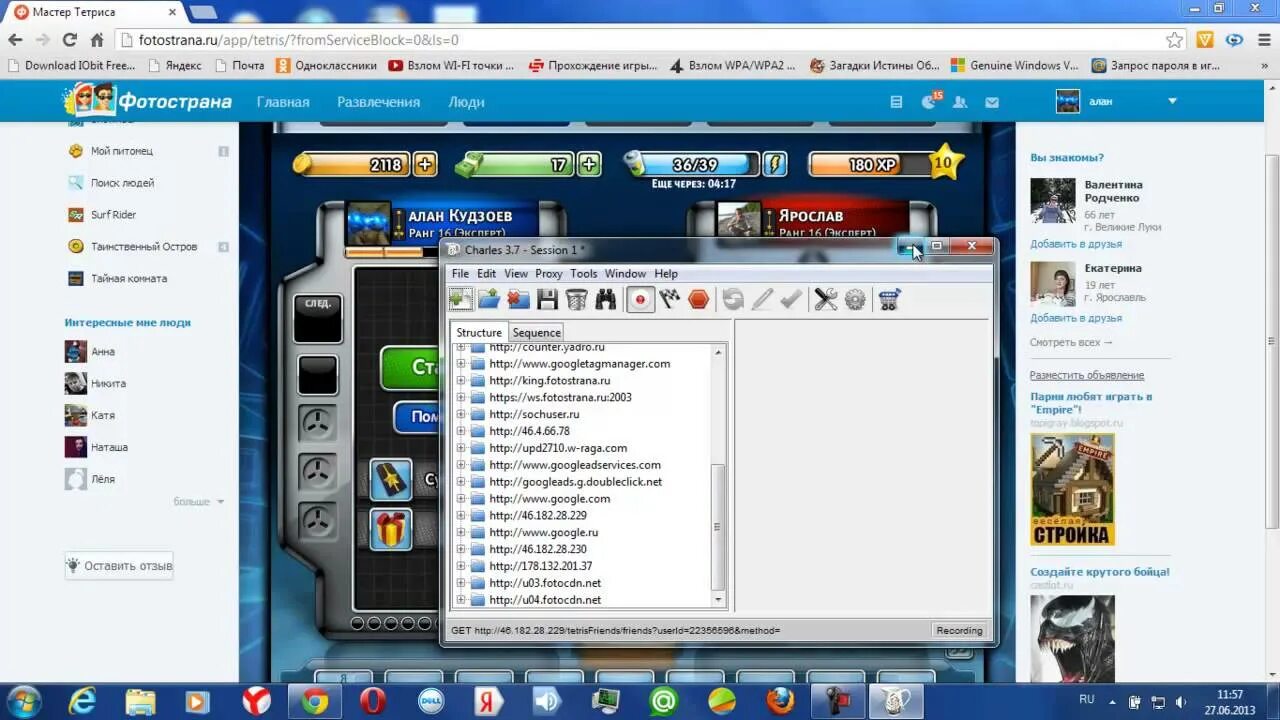Click the pencil Edit request icon

(762, 299)
